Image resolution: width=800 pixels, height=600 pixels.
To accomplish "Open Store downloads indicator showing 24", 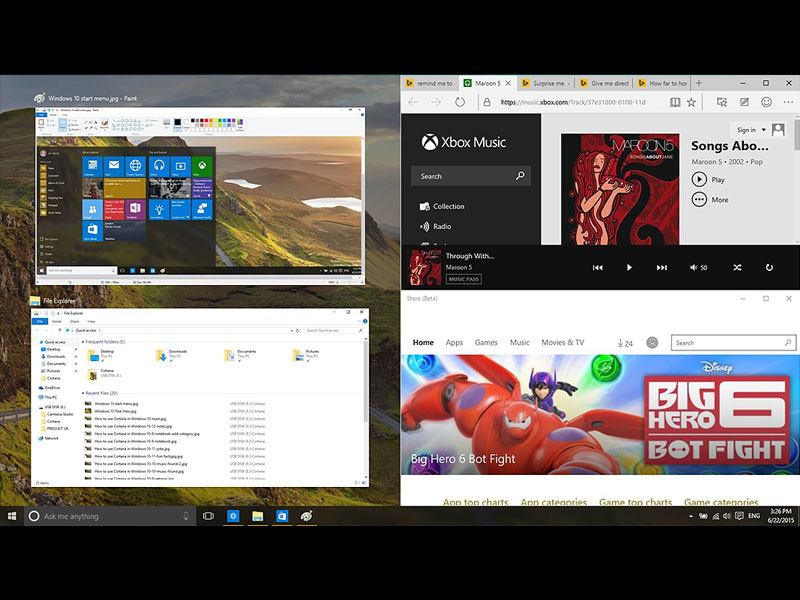I will point(625,343).
